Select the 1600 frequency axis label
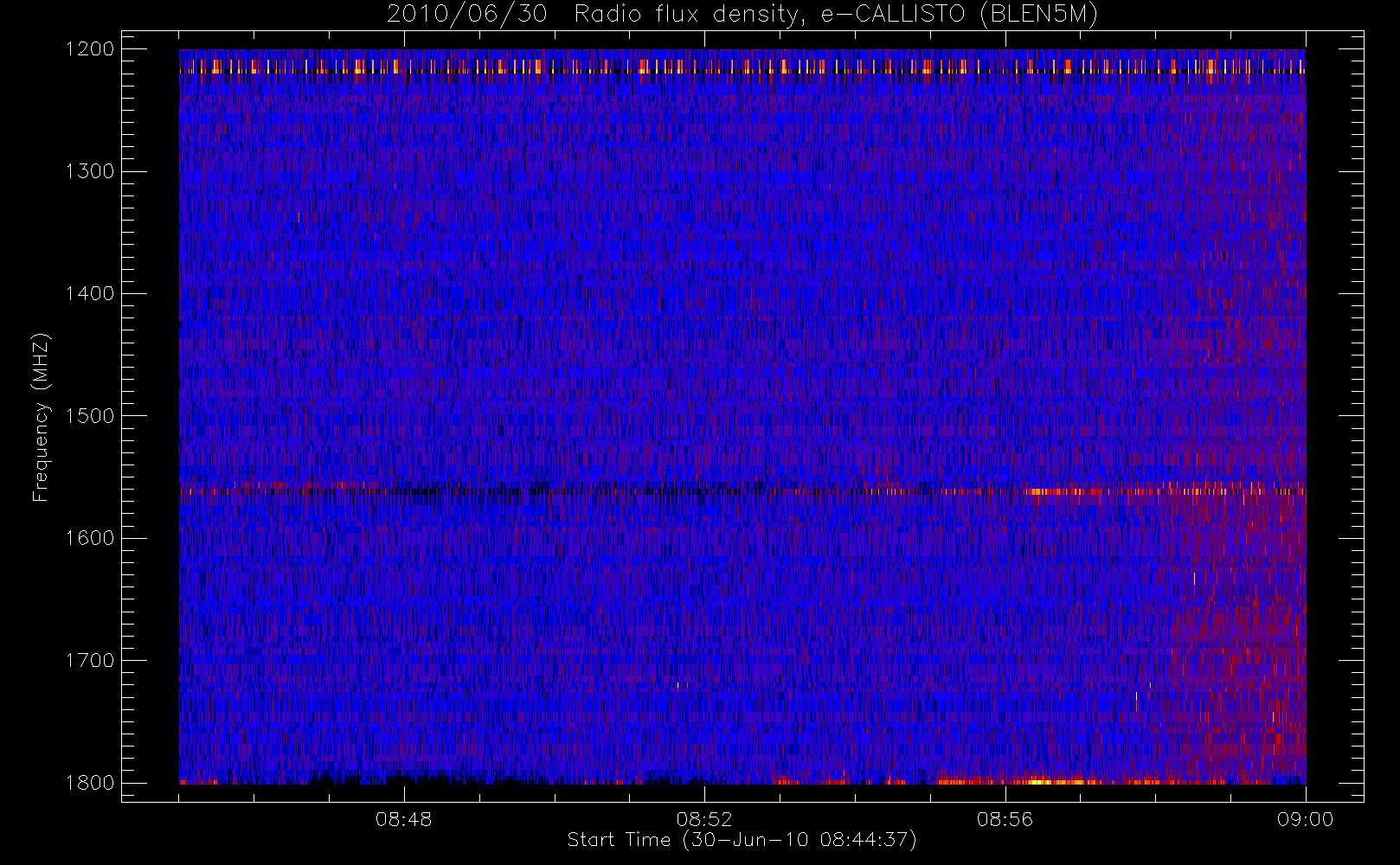 90,538
